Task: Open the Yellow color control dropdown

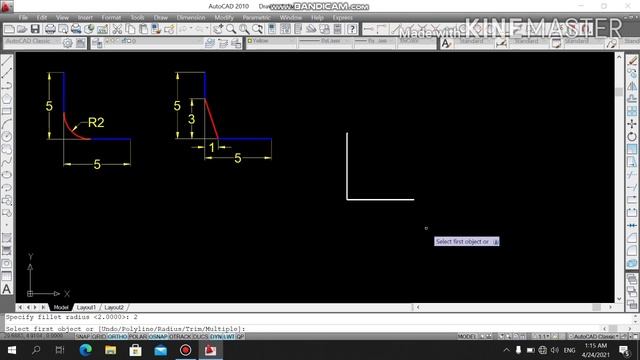Action: pos(271,42)
